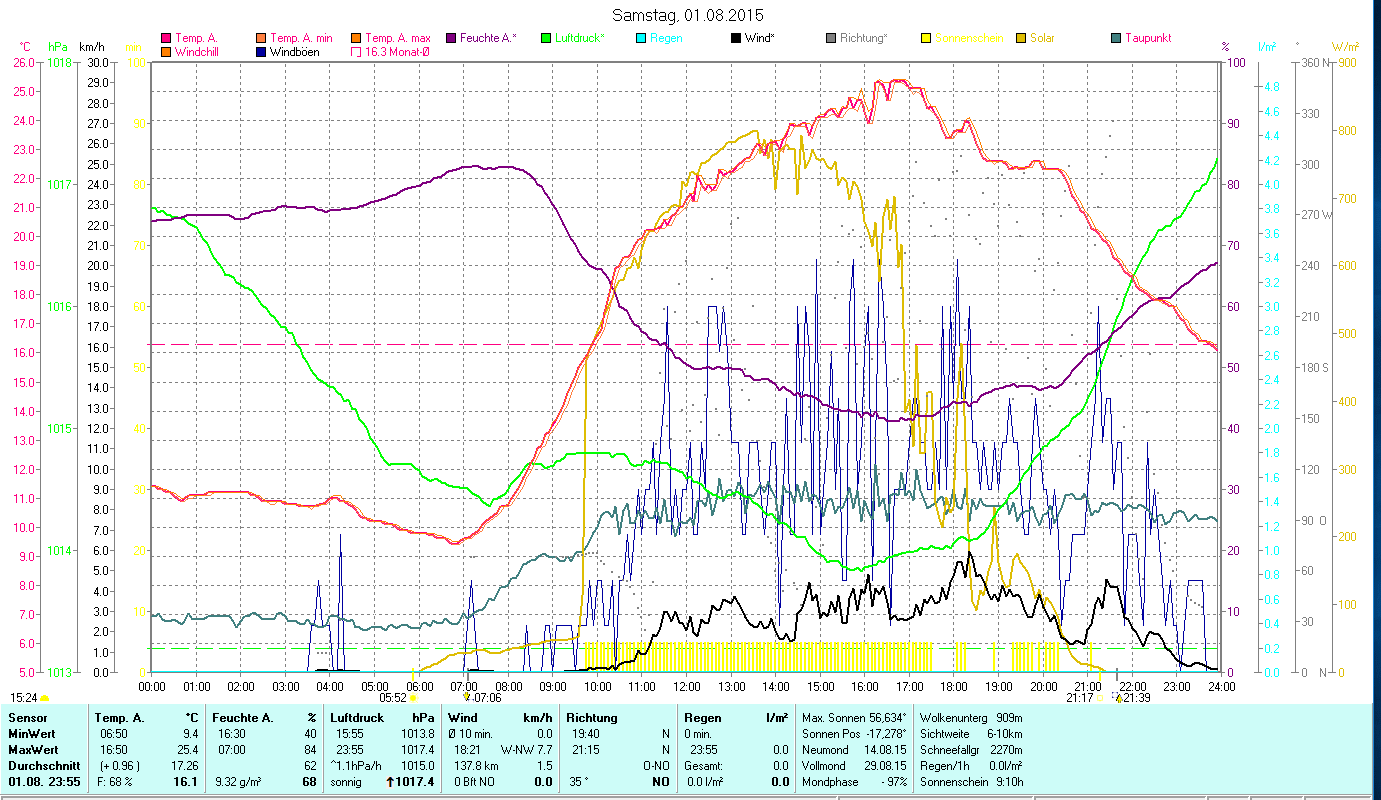The width and height of the screenshot is (1381, 800).
Task: Click the MinWert row label
Action: click(32, 733)
